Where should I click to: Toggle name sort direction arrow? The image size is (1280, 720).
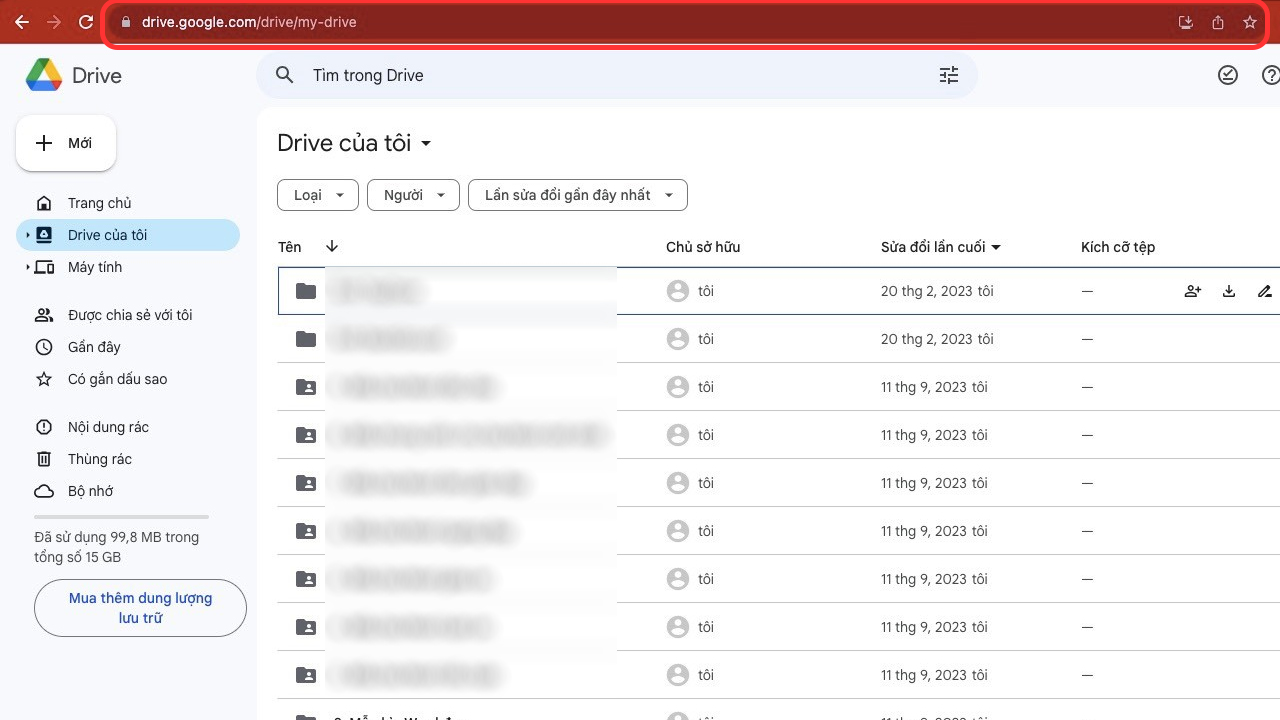pos(332,247)
